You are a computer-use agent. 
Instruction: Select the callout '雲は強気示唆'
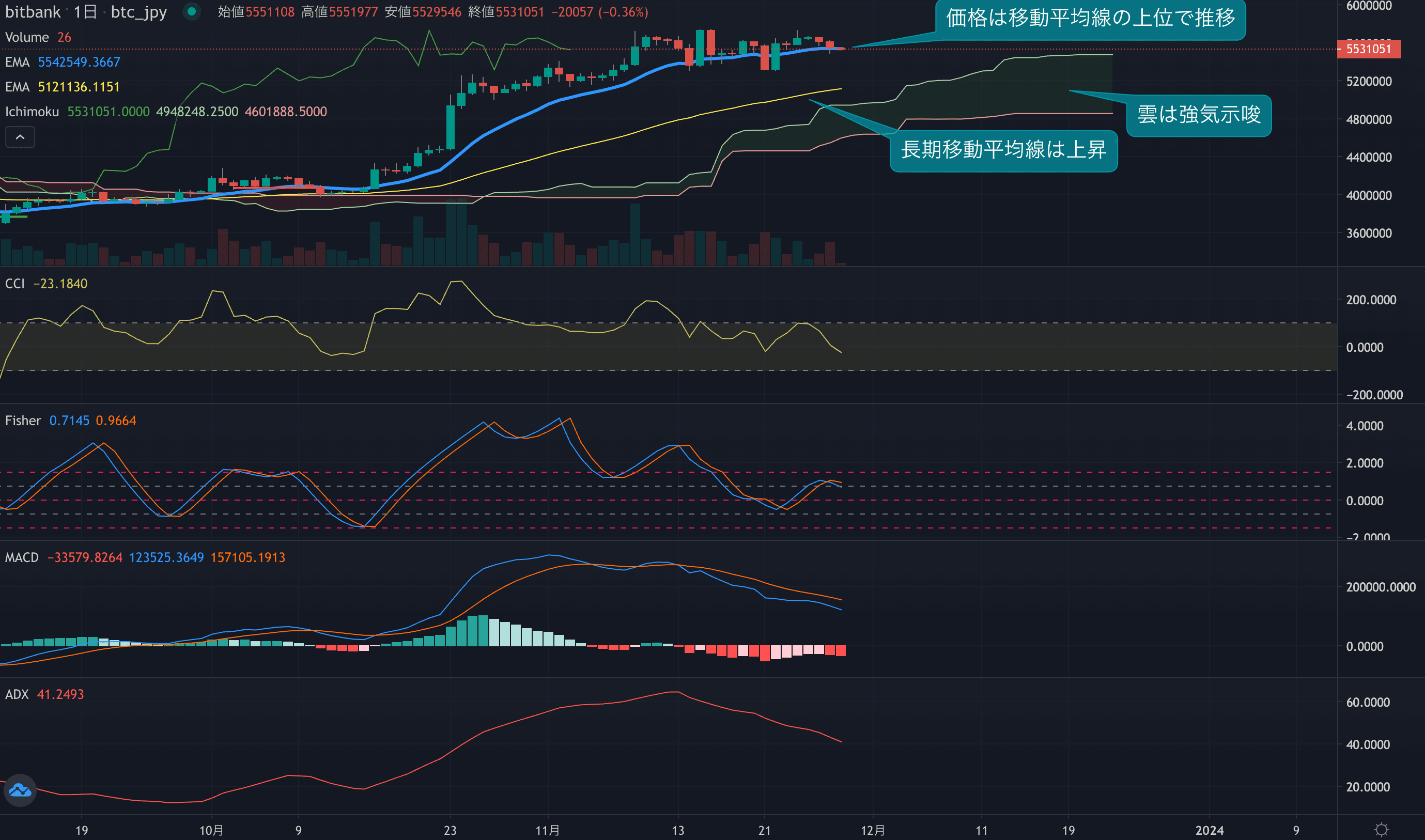point(1199,115)
